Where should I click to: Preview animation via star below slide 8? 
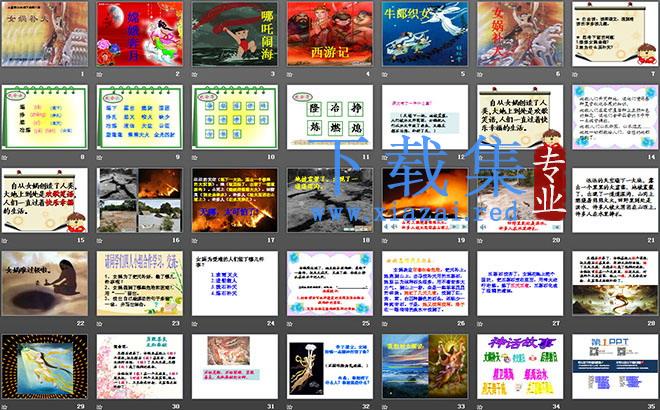click(5, 157)
